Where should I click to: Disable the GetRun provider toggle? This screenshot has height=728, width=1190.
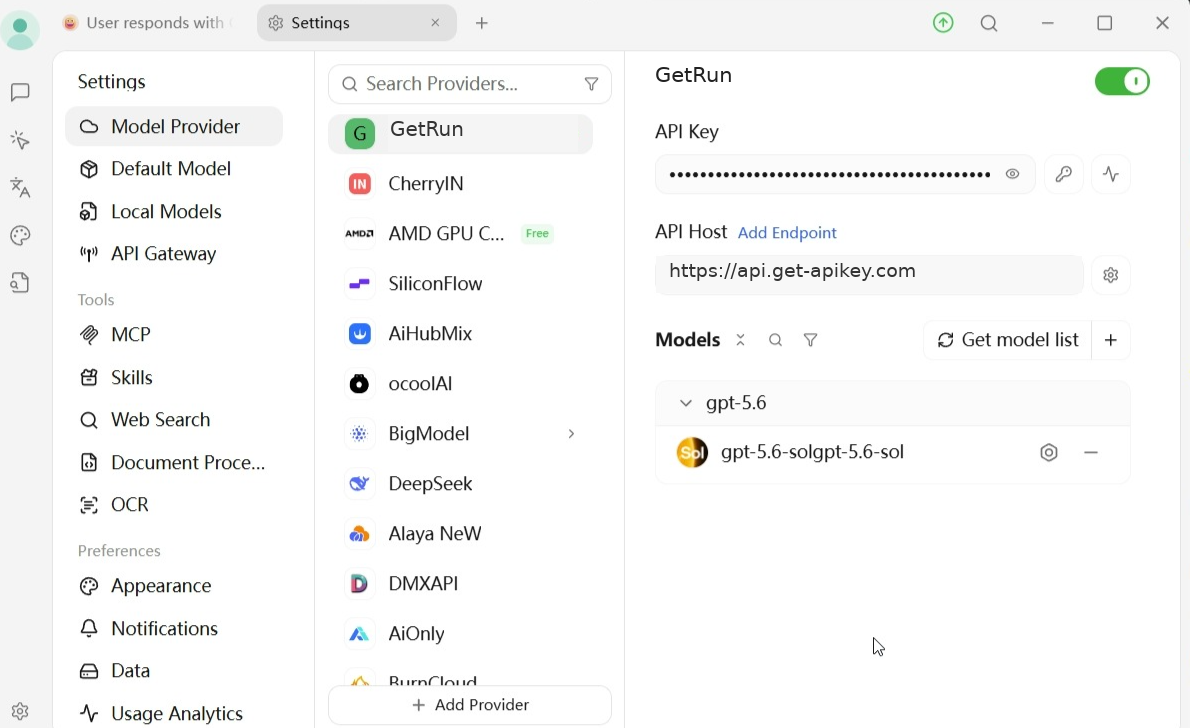coord(1122,81)
